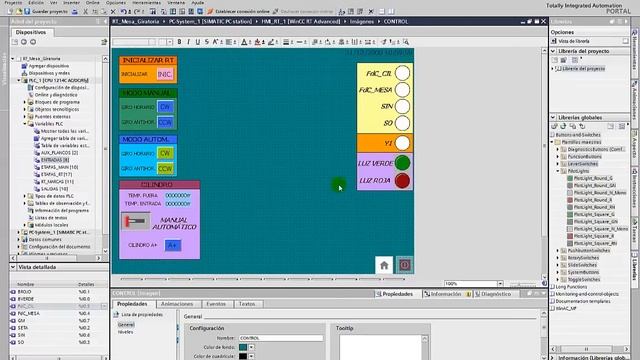The height and width of the screenshot is (360, 640).
Task: Select Niveles in the property list
Action: tap(125, 332)
